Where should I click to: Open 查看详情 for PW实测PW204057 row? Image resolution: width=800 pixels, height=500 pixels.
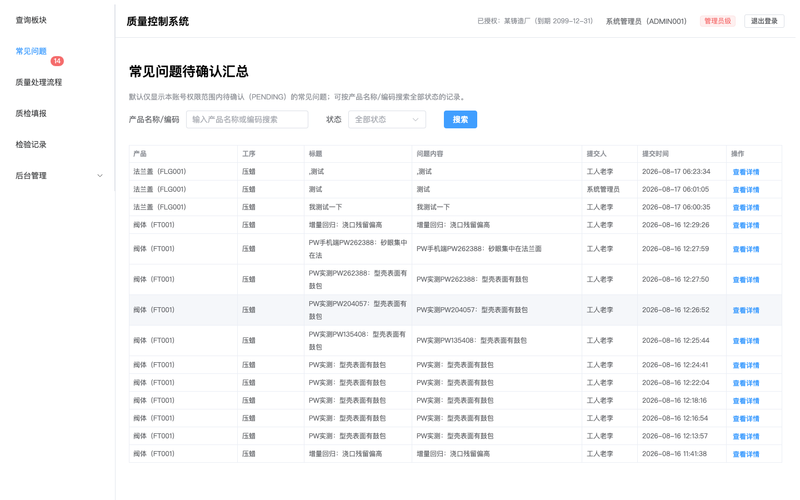coord(745,310)
